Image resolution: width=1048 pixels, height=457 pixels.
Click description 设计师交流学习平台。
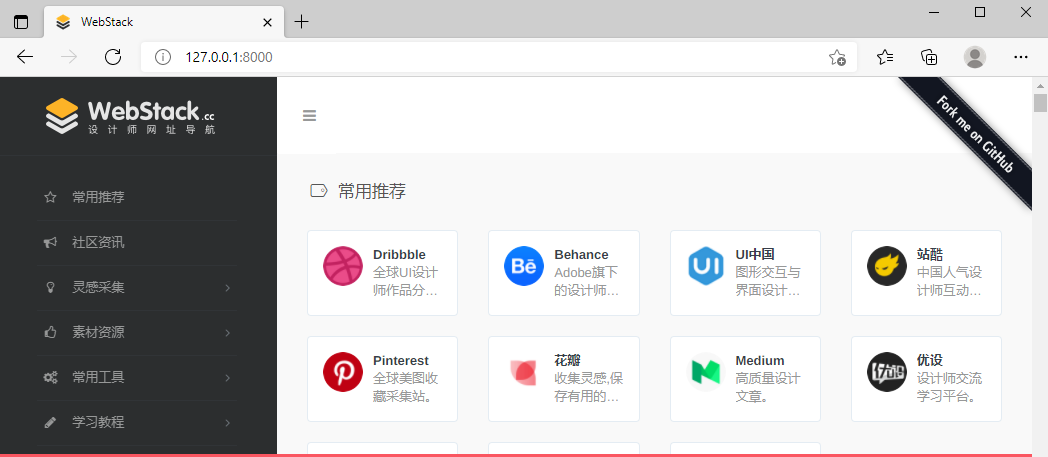[x=950, y=388]
